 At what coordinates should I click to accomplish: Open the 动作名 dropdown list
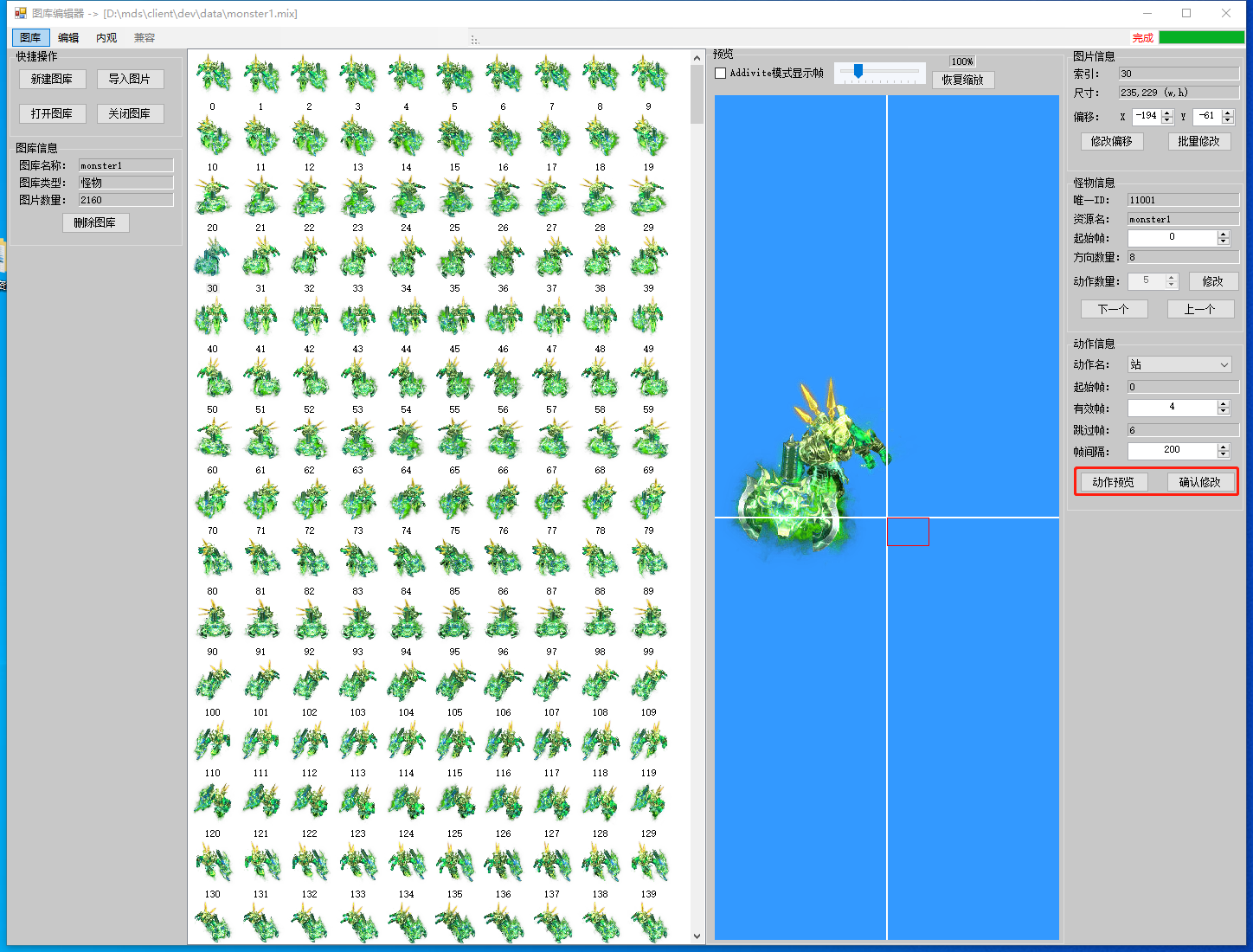[x=1224, y=365]
